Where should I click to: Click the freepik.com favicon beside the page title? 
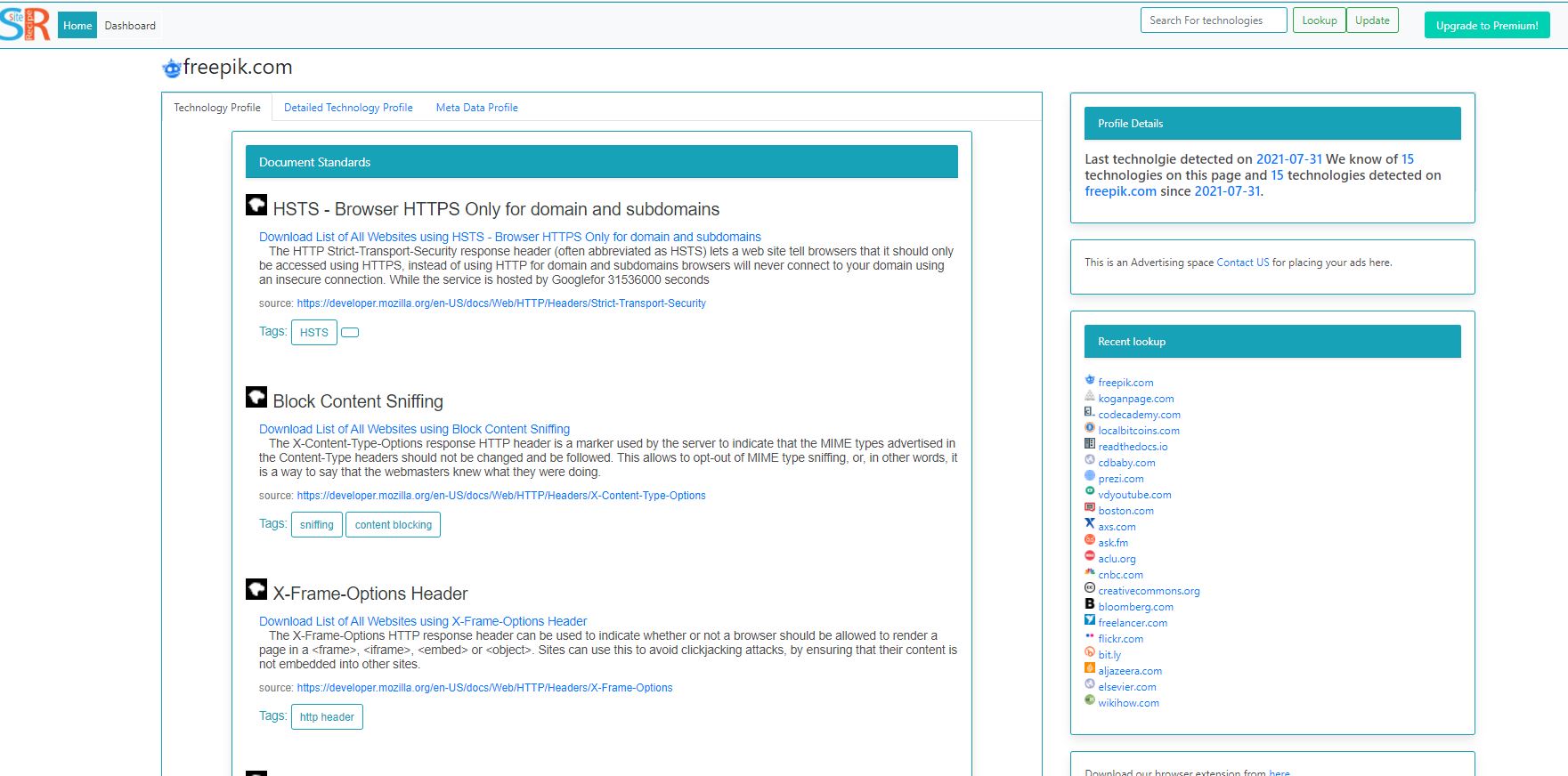point(172,68)
